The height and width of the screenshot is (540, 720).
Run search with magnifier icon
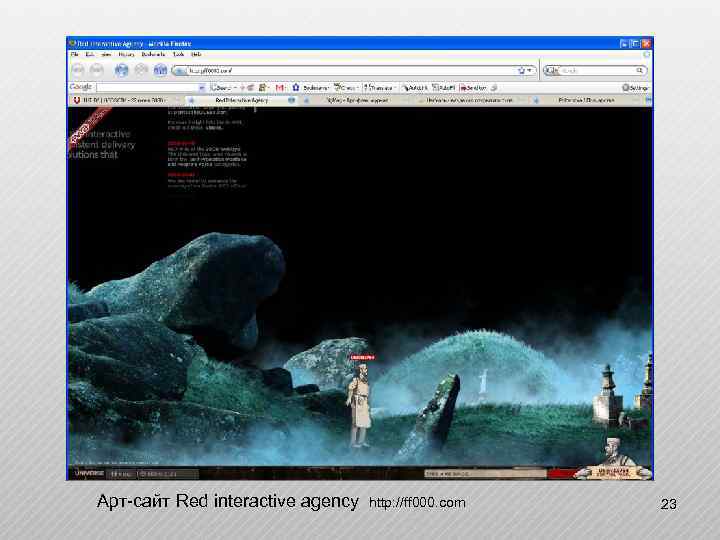pyautogui.click(x=640, y=71)
